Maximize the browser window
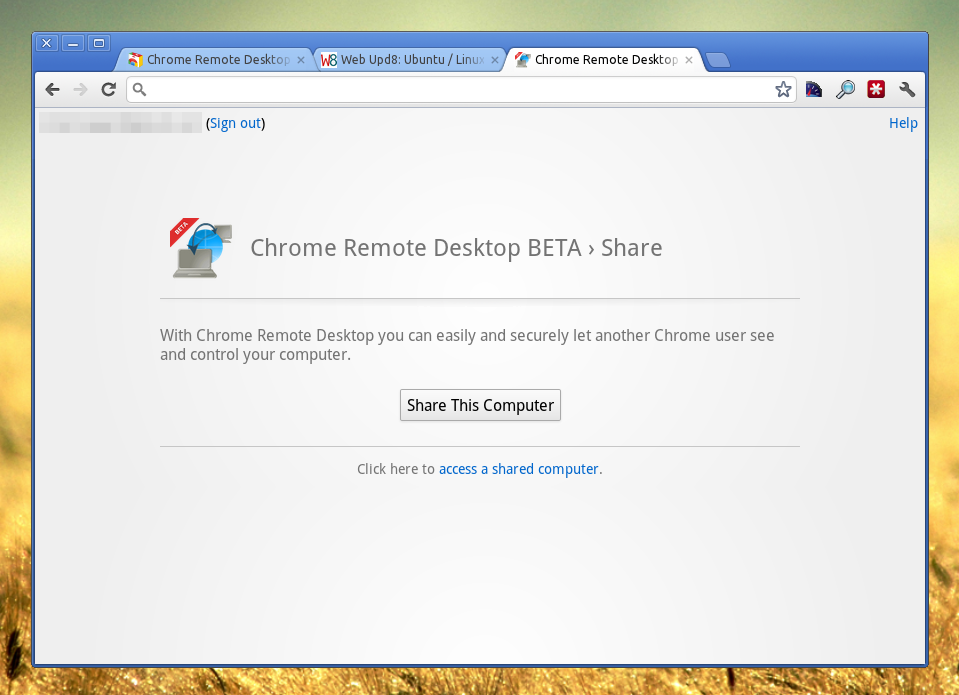Image resolution: width=959 pixels, height=695 pixels. pos(99,43)
